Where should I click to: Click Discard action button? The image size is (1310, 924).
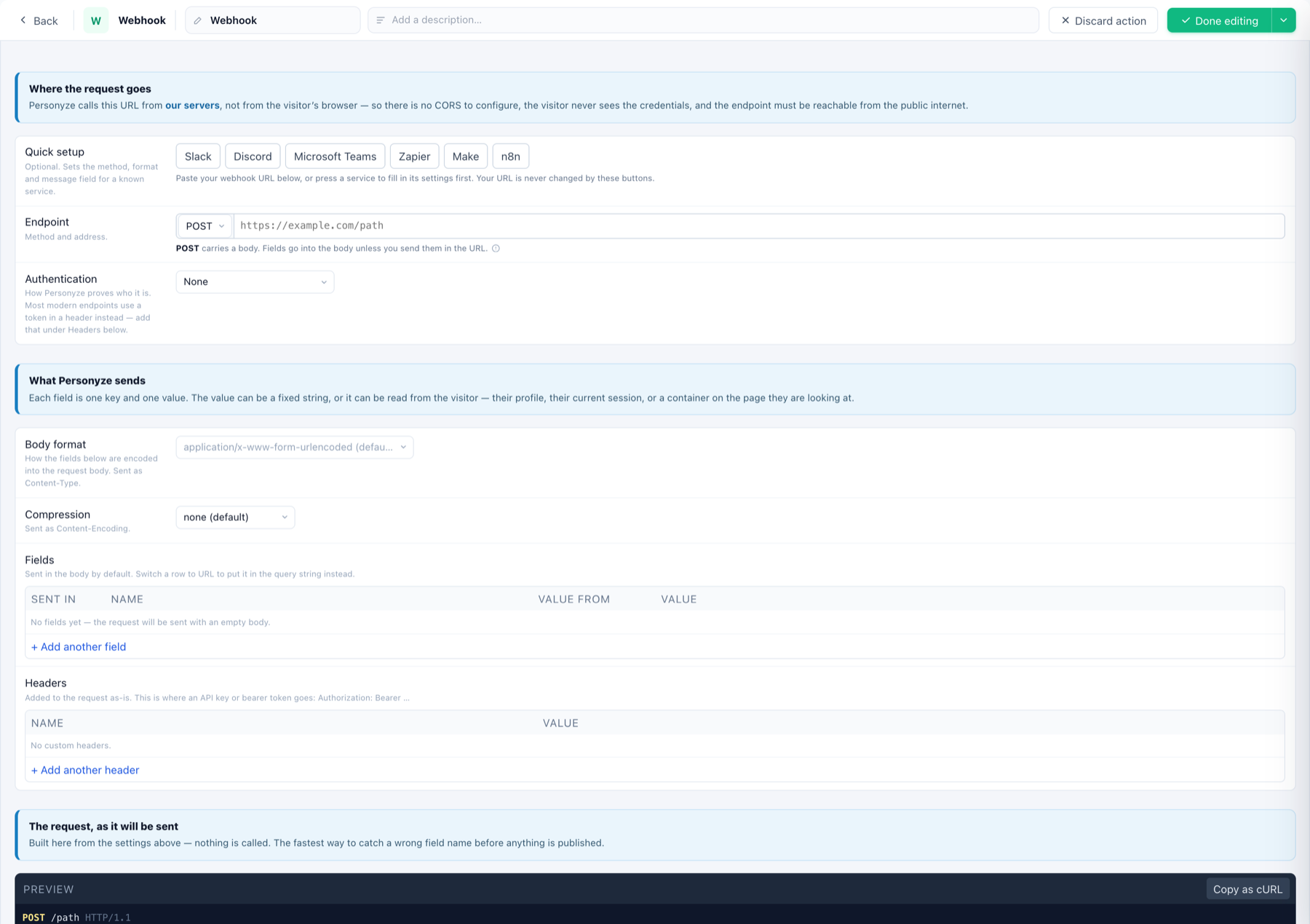point(1103,20)
